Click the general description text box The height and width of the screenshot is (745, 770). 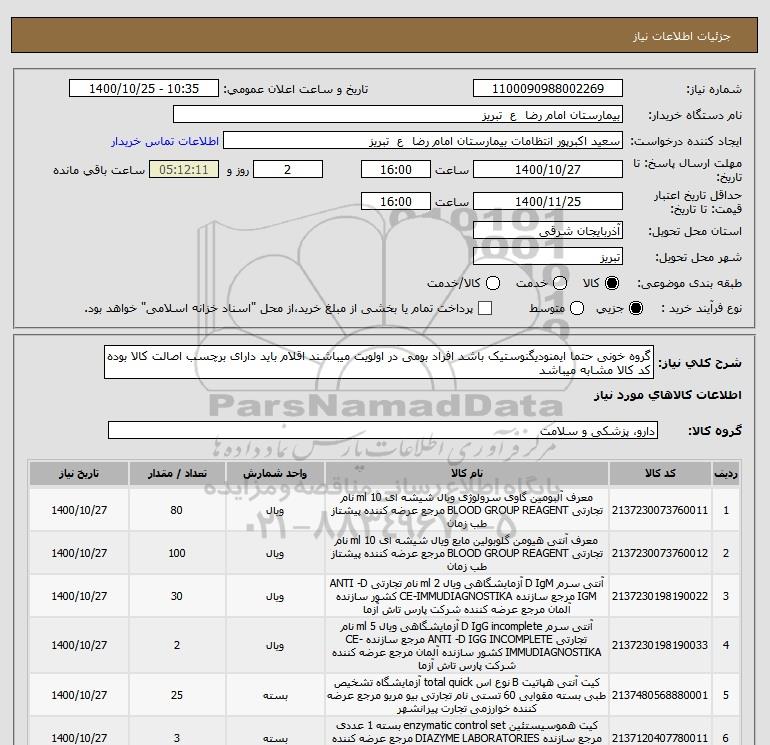(379, 362)
